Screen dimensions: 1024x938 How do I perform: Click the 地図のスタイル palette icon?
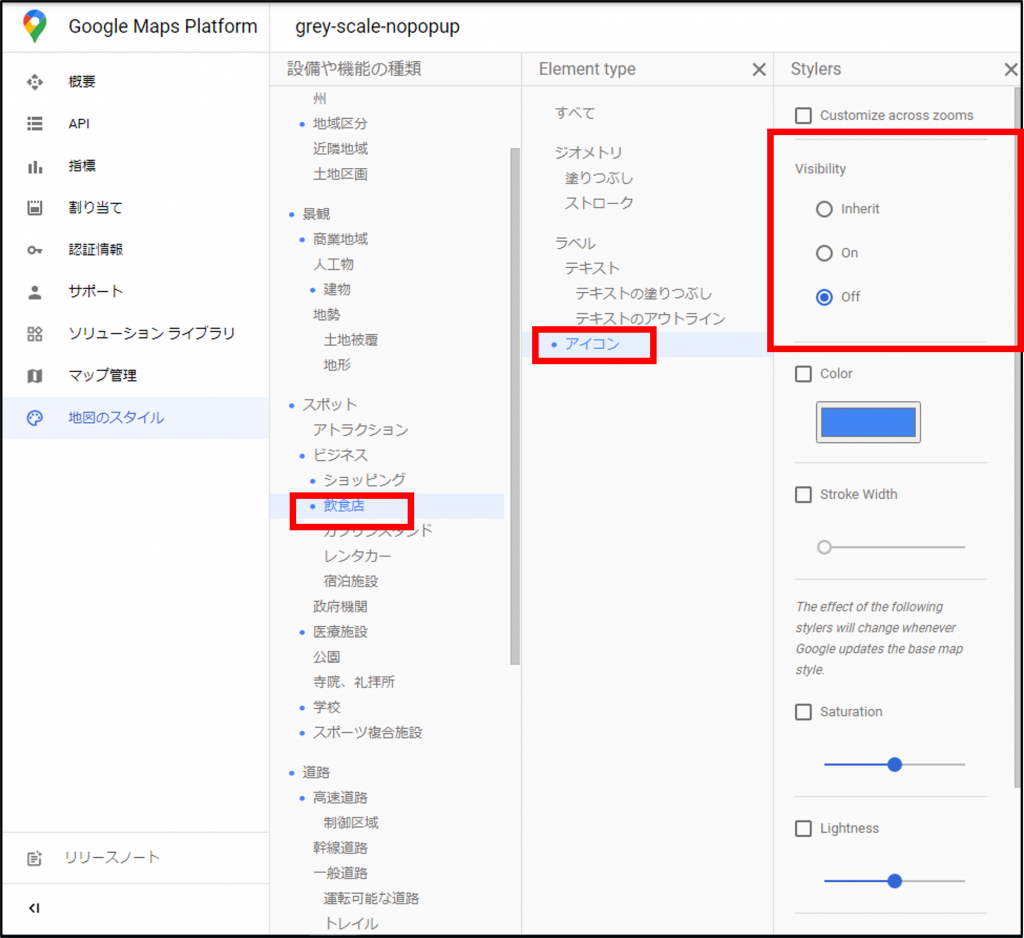coord(35,418)
